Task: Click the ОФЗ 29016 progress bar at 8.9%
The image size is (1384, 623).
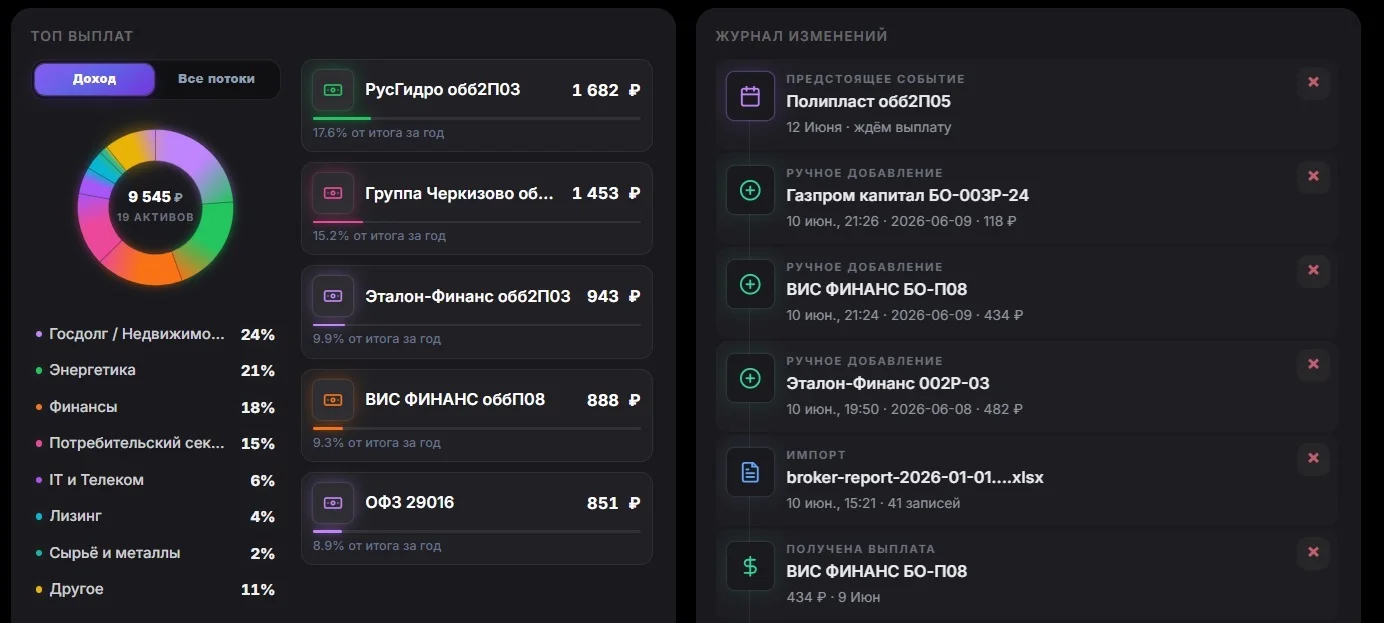Action: 476,532
